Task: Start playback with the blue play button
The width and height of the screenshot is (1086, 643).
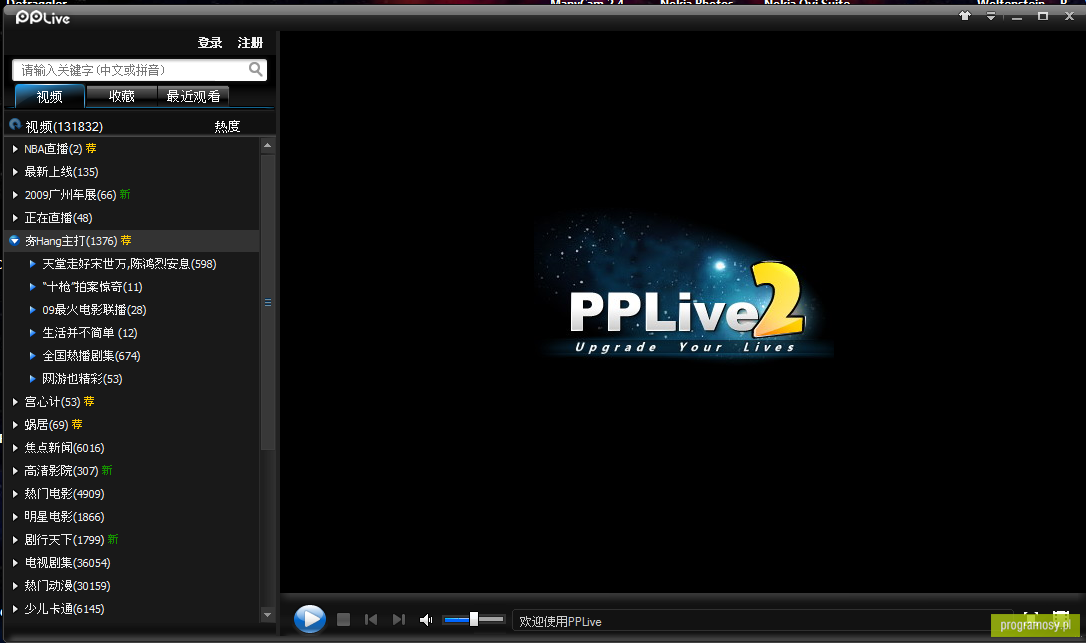Action: [310, 619]
